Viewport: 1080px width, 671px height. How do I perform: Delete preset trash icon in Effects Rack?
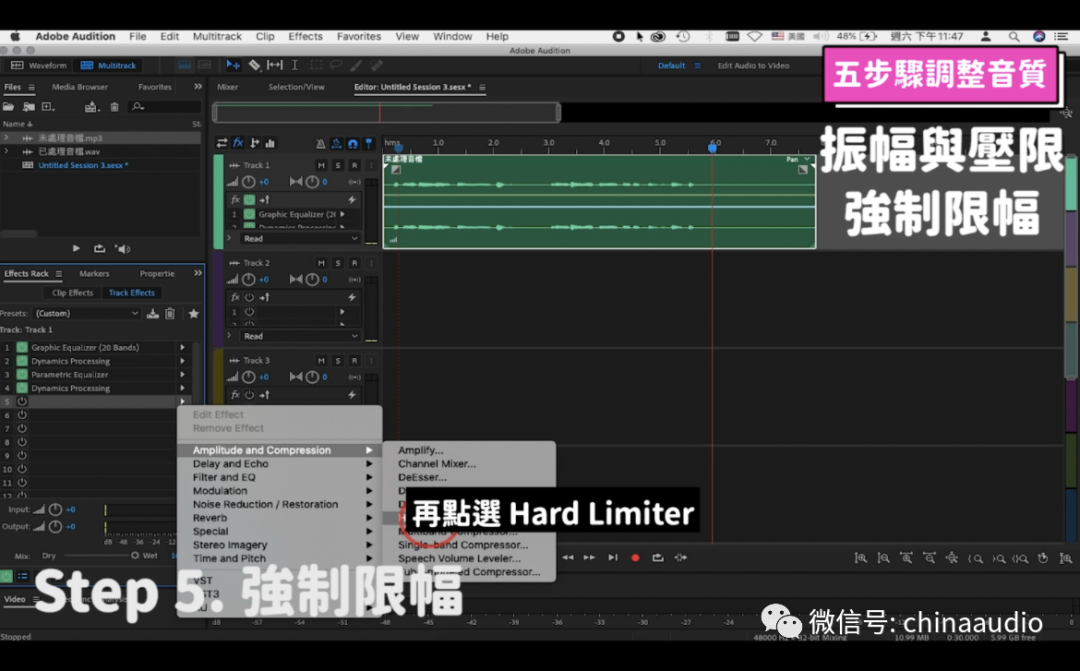(170, 313)
